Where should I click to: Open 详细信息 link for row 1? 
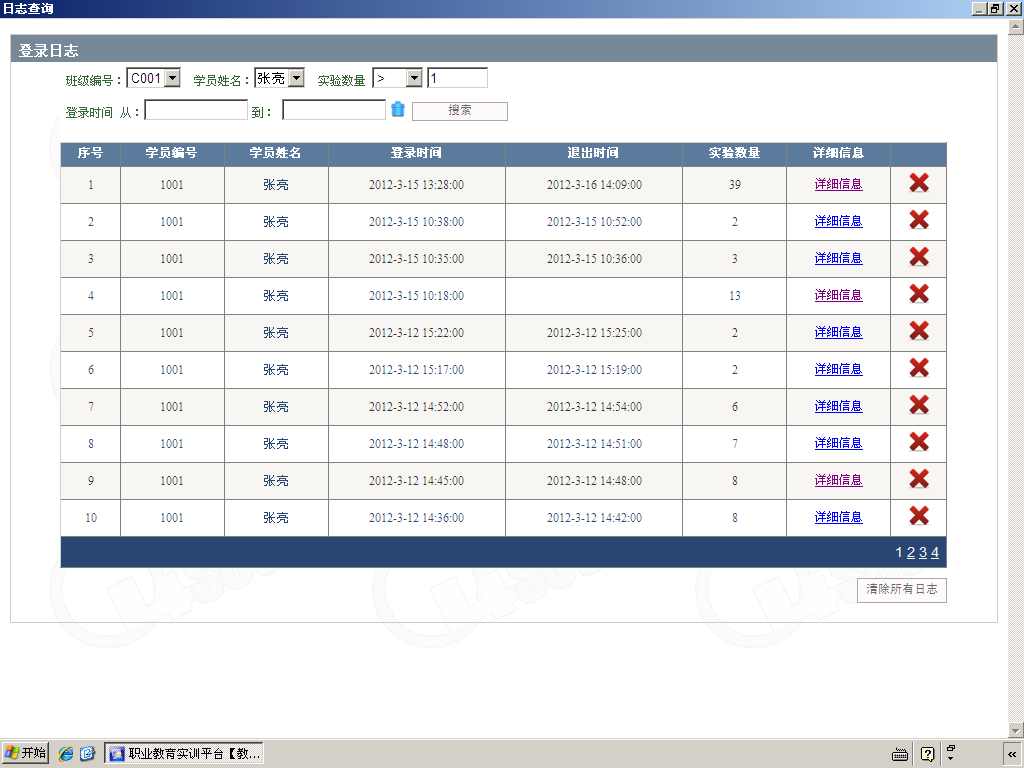point(839,184)
